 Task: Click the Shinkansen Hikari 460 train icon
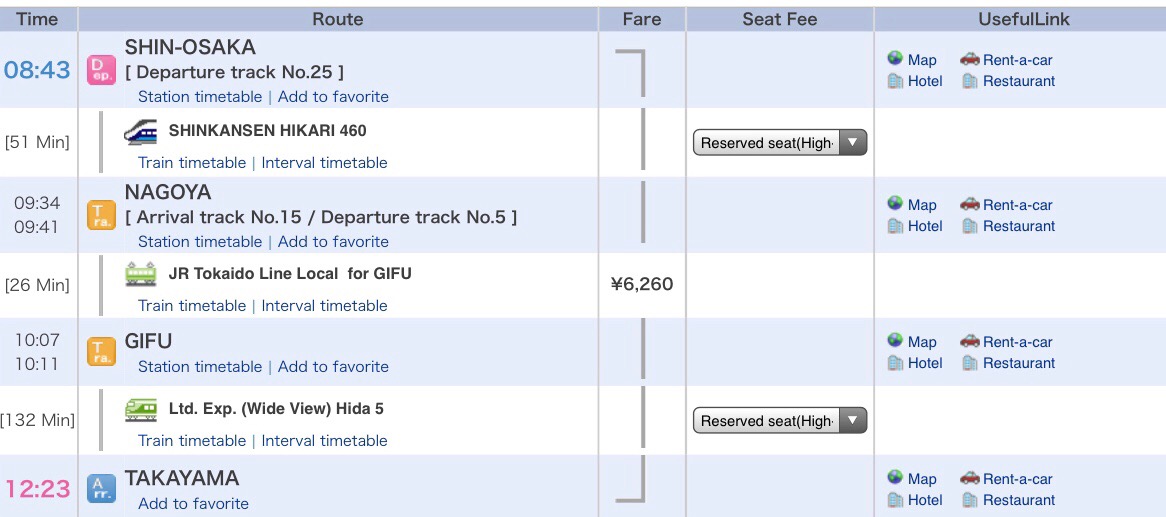[x=141, y=132]
